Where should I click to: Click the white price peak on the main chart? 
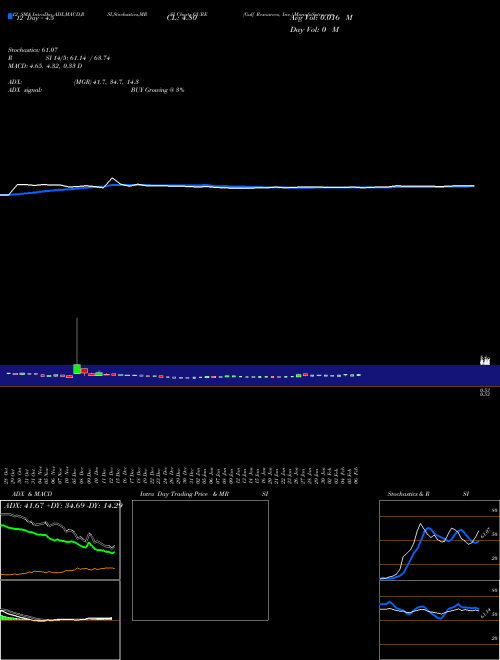[112, 178]
